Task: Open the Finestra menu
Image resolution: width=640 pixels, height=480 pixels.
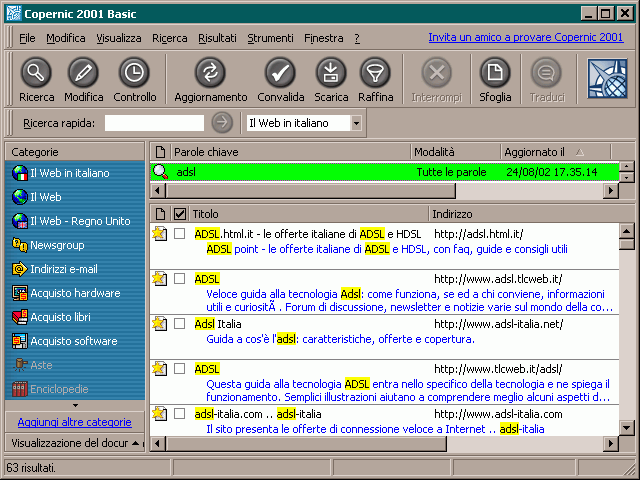Action: pyautogui.click(x=323, y=38)
